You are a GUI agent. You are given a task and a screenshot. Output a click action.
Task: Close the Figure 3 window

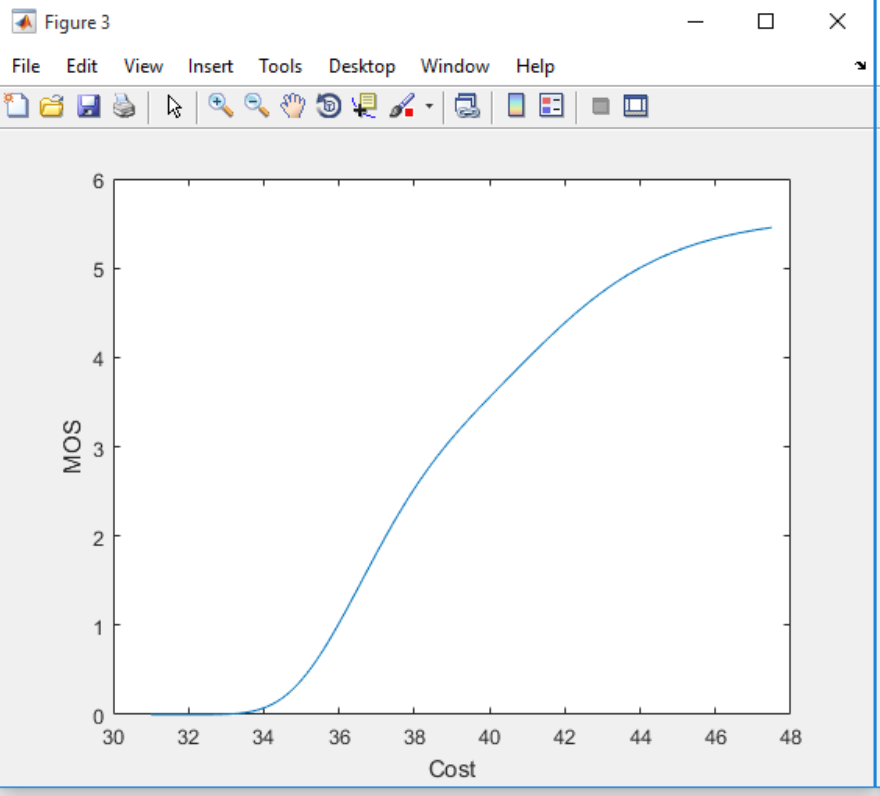pyautogui.click(x=837, y=21)
